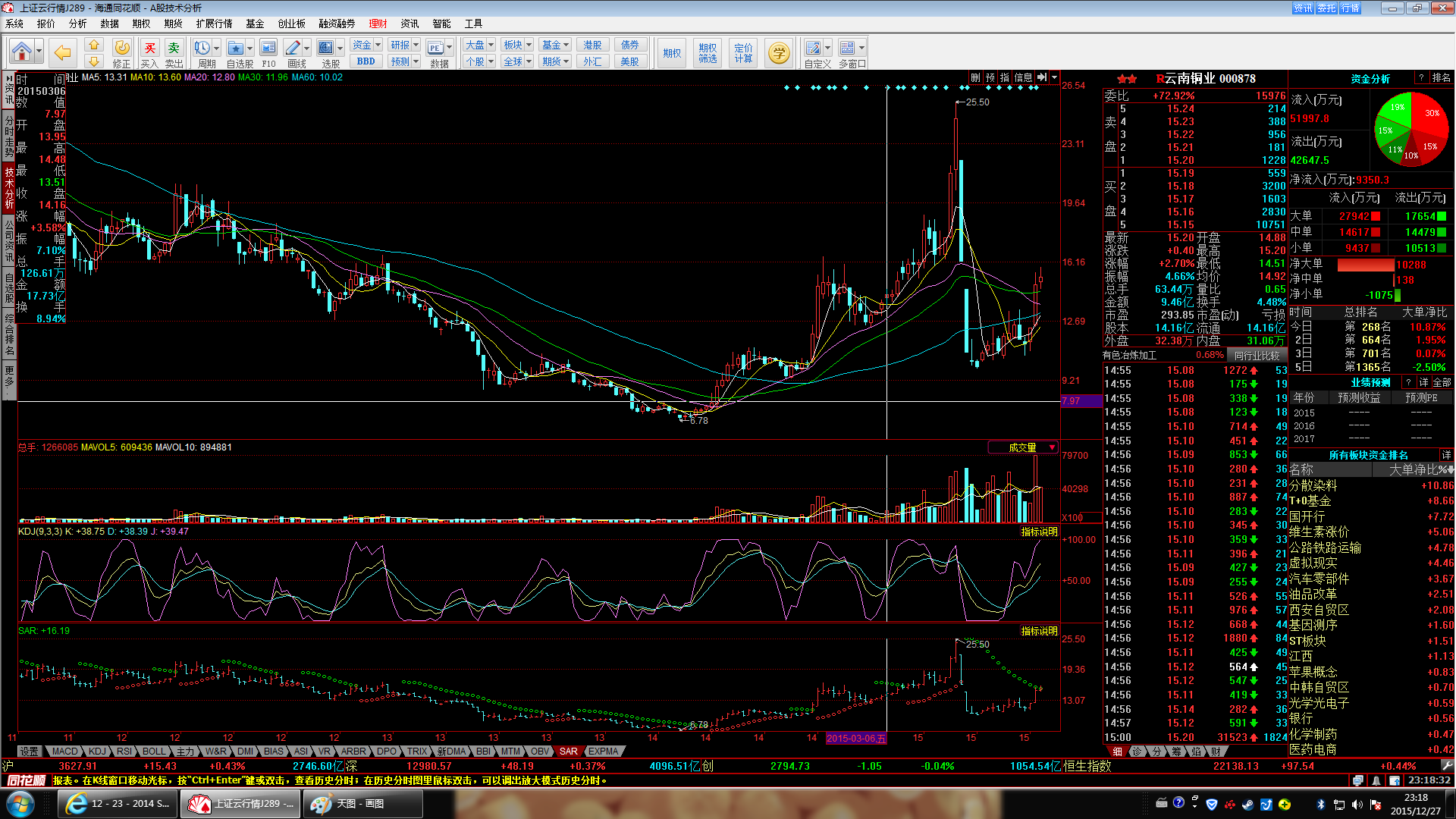Open the 融资融券 menu
The width and height of the screenshot is (1456, 819).
click(337, 24)
